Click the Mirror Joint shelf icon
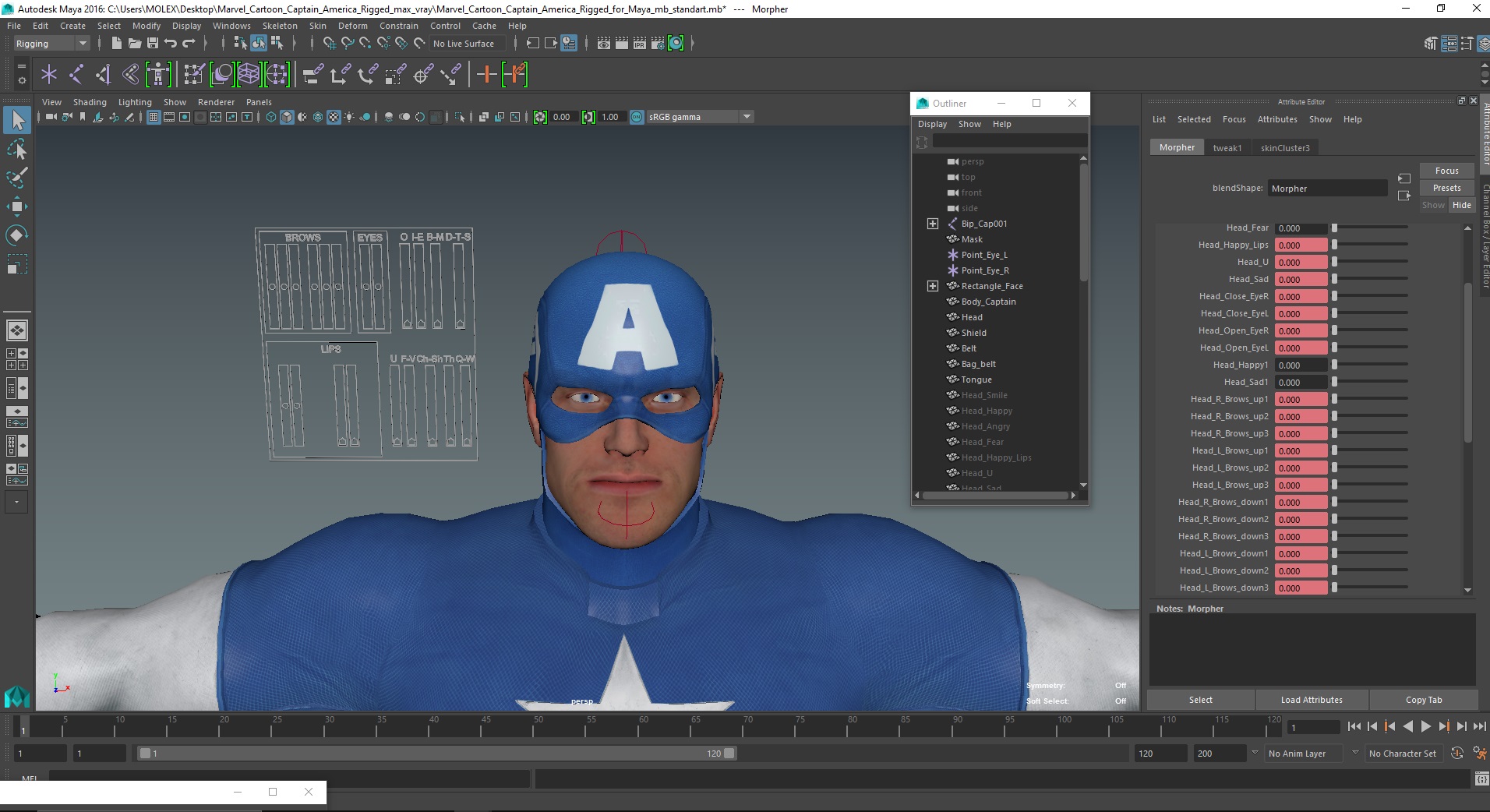Screen dimensions: 1490x812 pos(103,75)
